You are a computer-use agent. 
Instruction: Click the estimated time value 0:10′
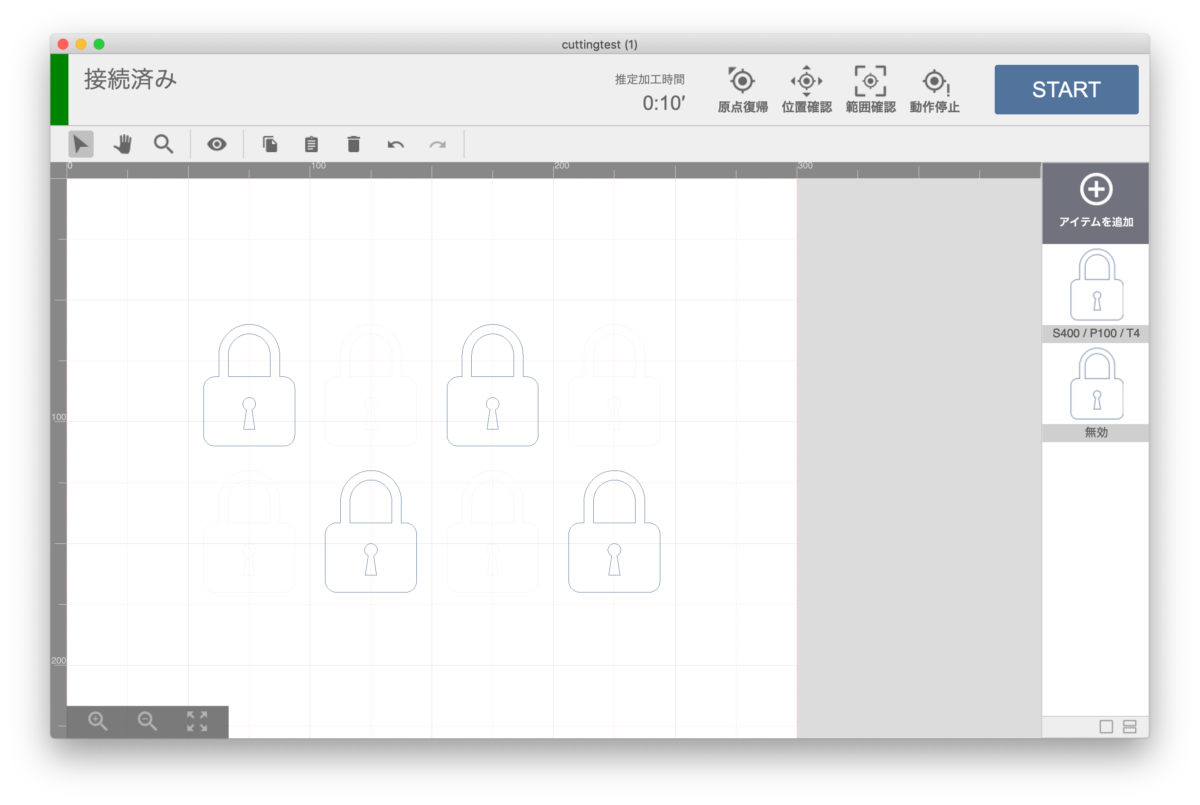coord(664,102)
